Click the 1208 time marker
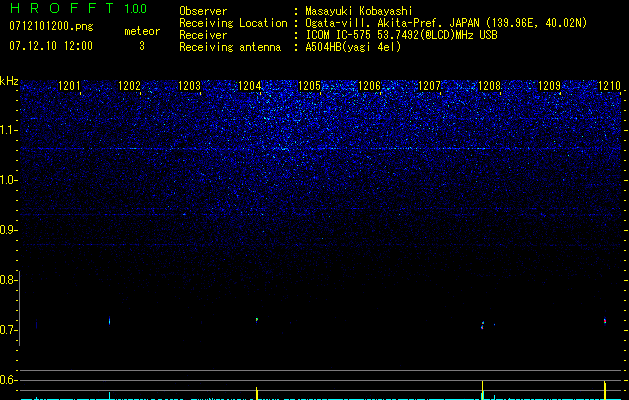The height and width of the screenshot is (400, 629). point(489,85)
